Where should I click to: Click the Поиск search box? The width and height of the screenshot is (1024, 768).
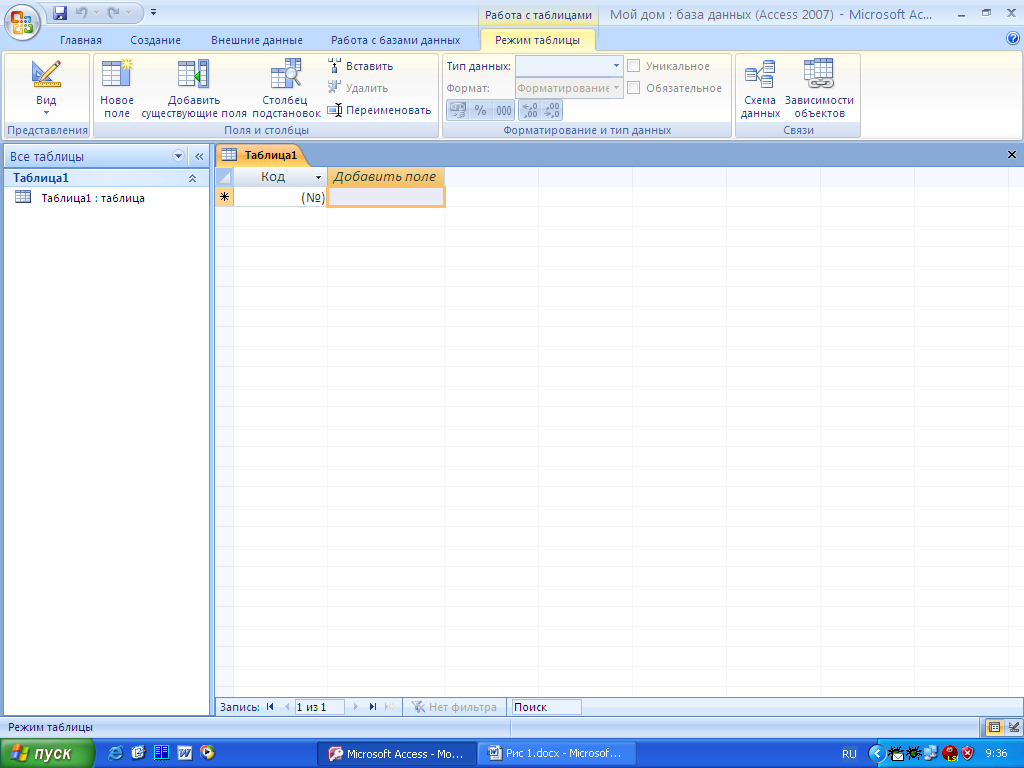pyautogui.click(x=546, y=707)
